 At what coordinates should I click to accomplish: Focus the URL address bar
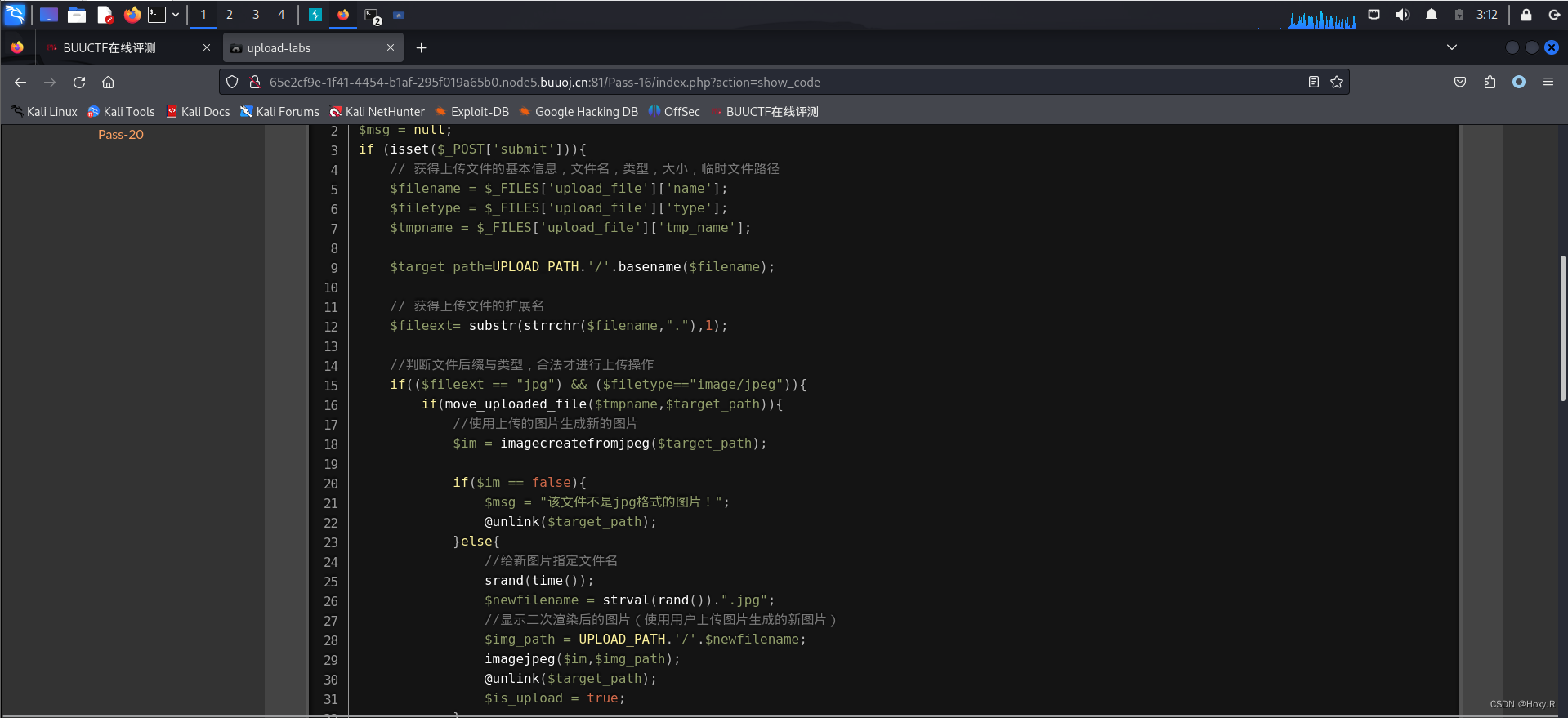[x=784, y=82]
